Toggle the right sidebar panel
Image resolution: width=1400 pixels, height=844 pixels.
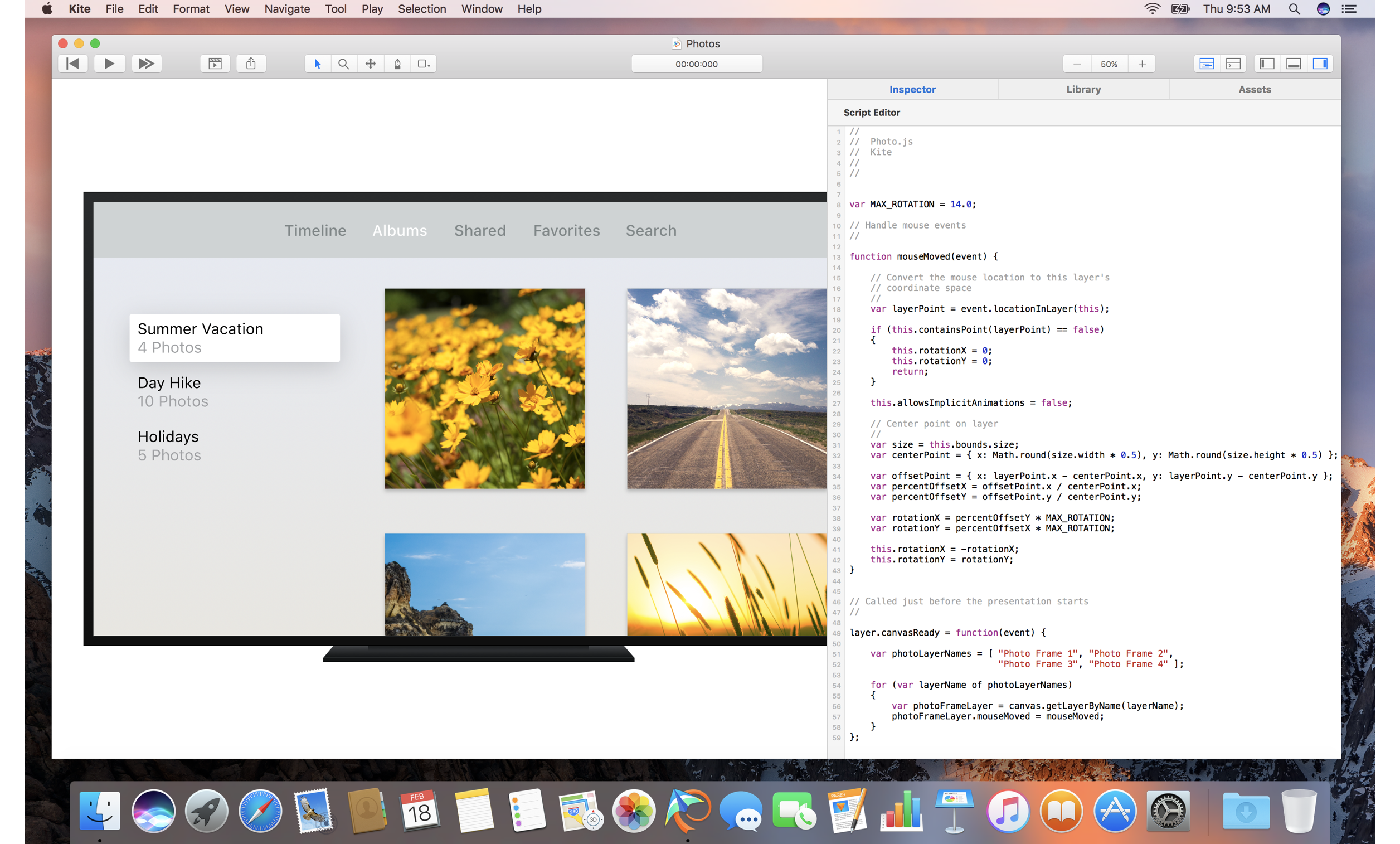(1320, 64)
